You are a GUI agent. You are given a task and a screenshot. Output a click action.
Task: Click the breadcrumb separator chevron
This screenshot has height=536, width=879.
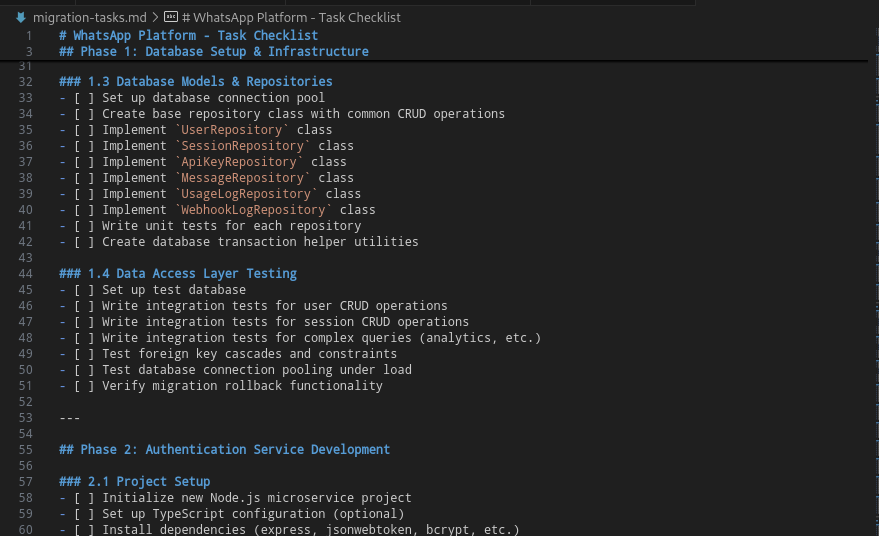pyautogui.click(x=154, y=17)
